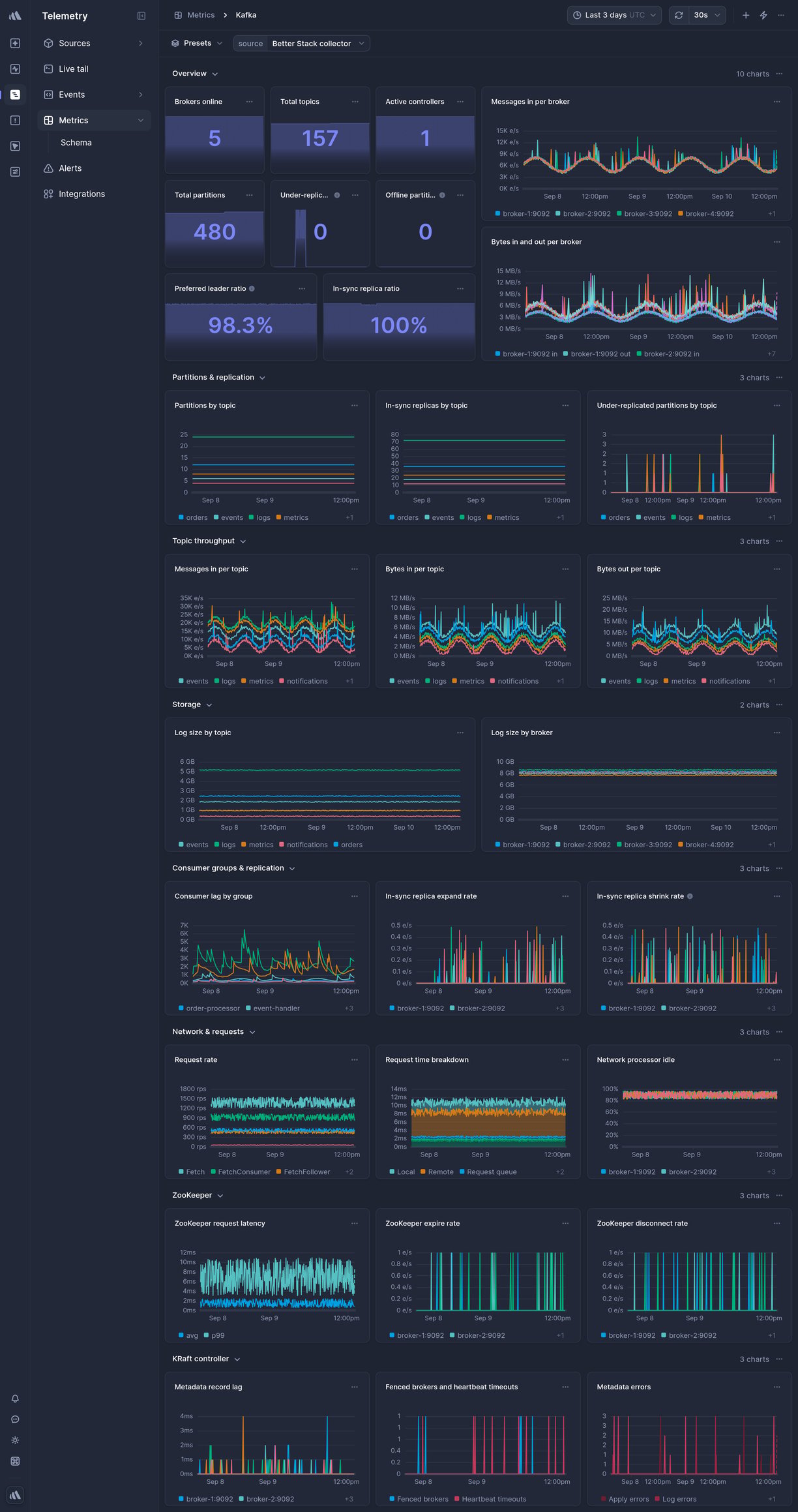Open Metadata errors chart options menu
Viewport: 798px width, 1512px height.
tap(777, 1387)
